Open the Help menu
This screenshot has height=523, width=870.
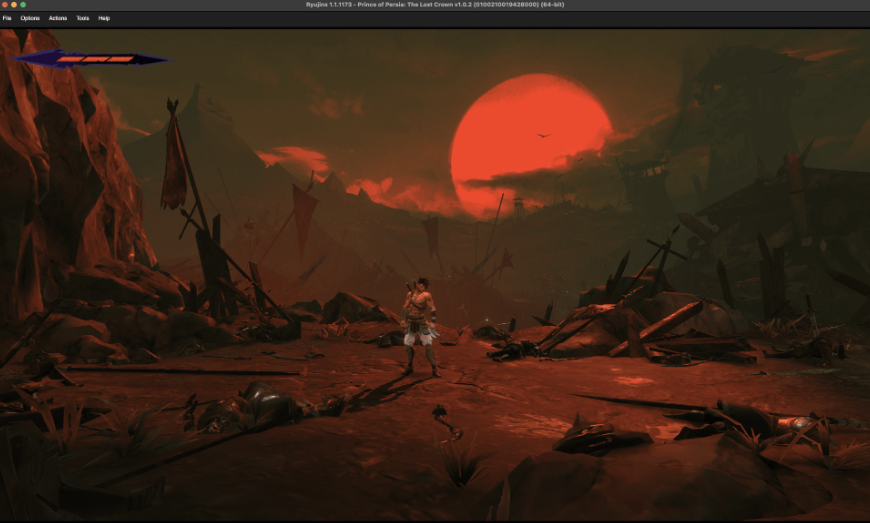[104, 18]
